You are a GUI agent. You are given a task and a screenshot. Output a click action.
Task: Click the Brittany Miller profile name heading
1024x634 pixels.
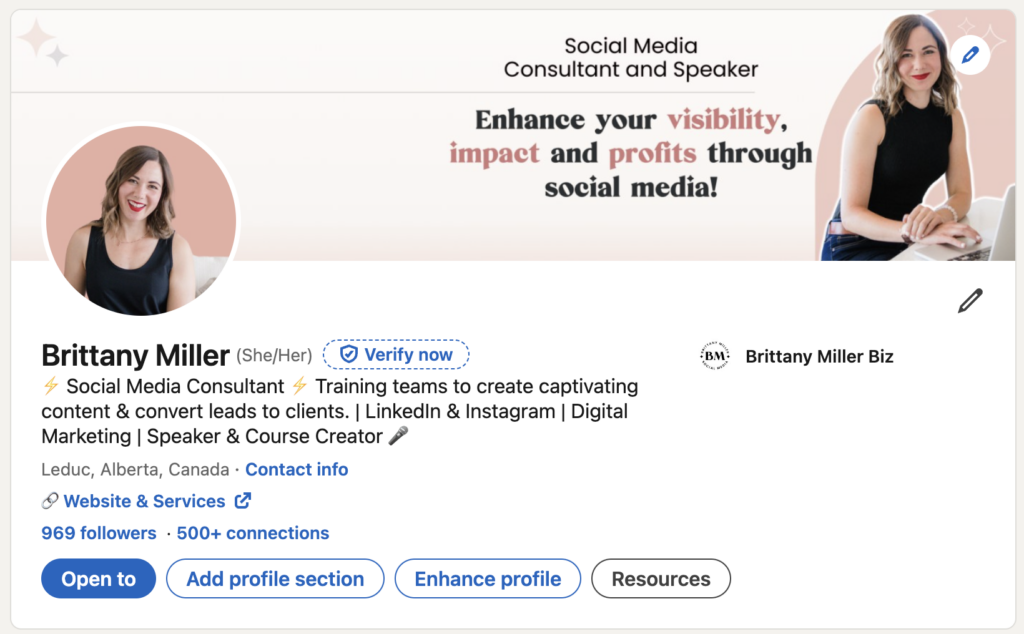136,355
